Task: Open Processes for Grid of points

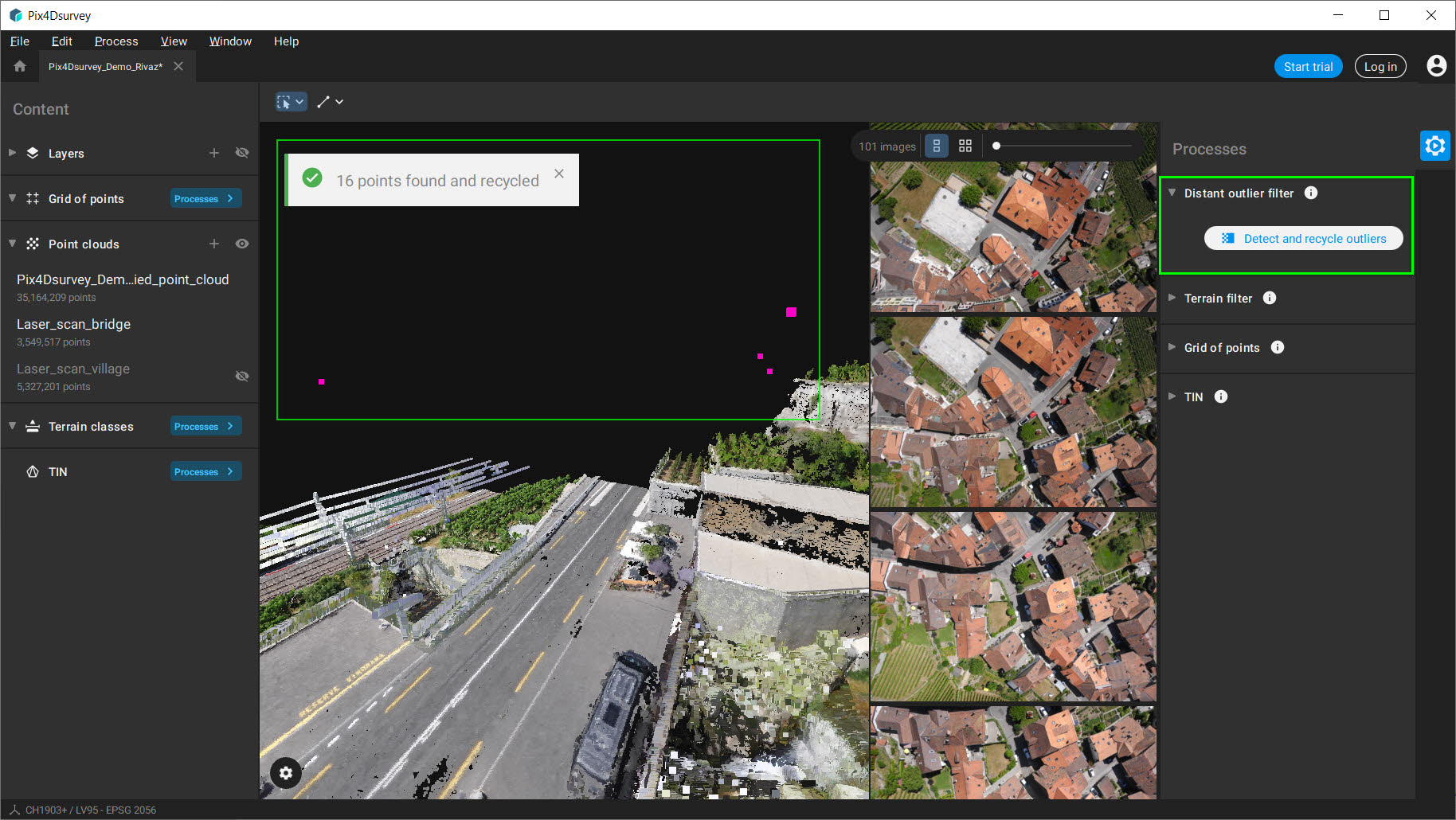Action: click(x=205, y=198)
